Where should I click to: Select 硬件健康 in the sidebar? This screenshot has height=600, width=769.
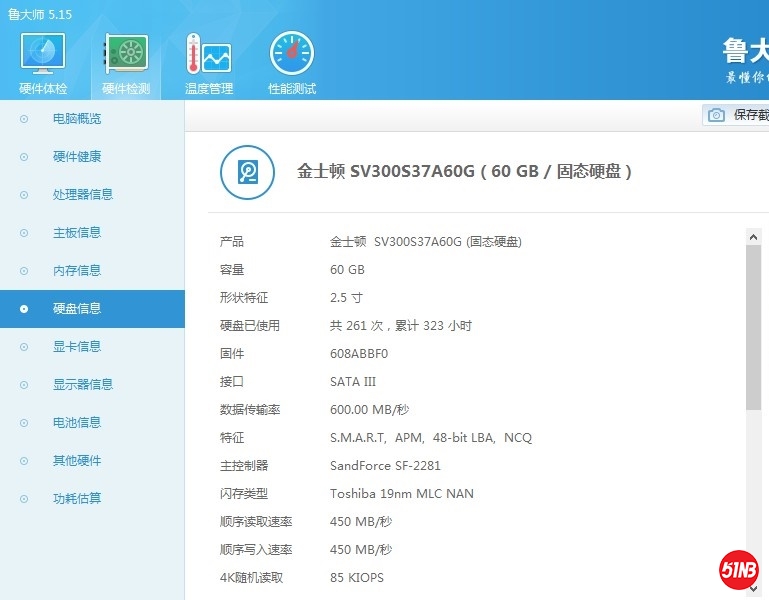point(77,157)
